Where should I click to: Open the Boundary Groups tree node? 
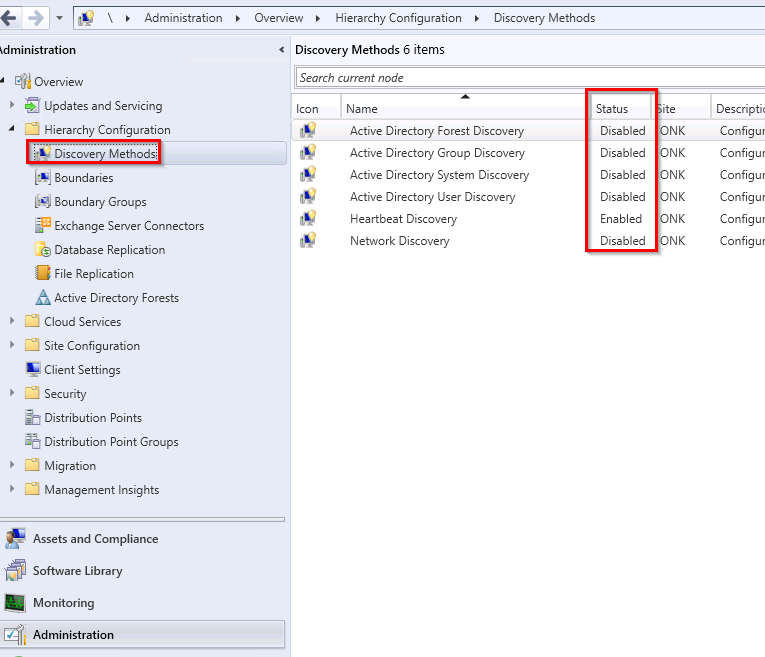pos(100,202)
